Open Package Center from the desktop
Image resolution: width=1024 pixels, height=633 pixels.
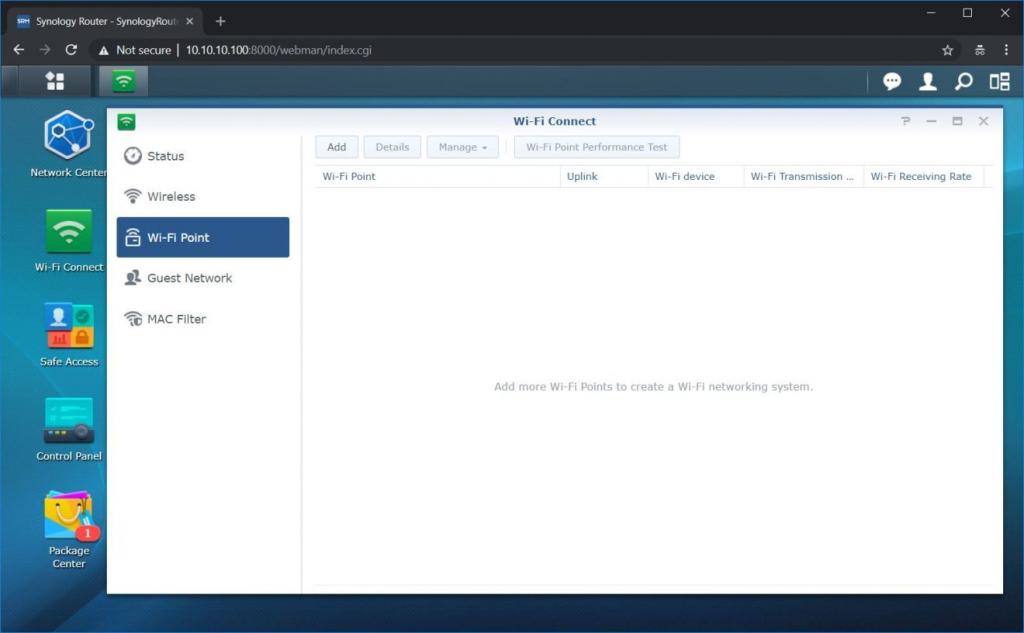point(69,530)
